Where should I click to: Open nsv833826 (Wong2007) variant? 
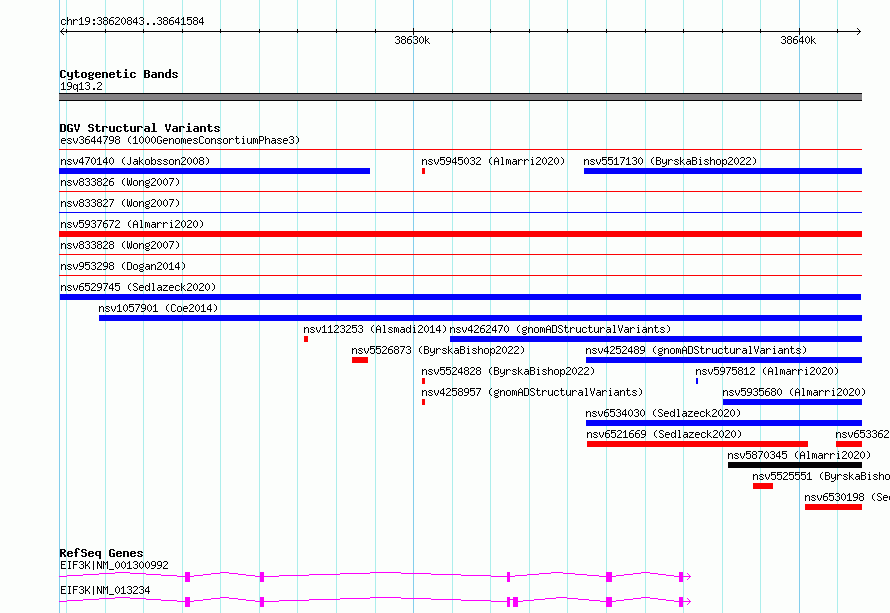[x=120, y=182]
